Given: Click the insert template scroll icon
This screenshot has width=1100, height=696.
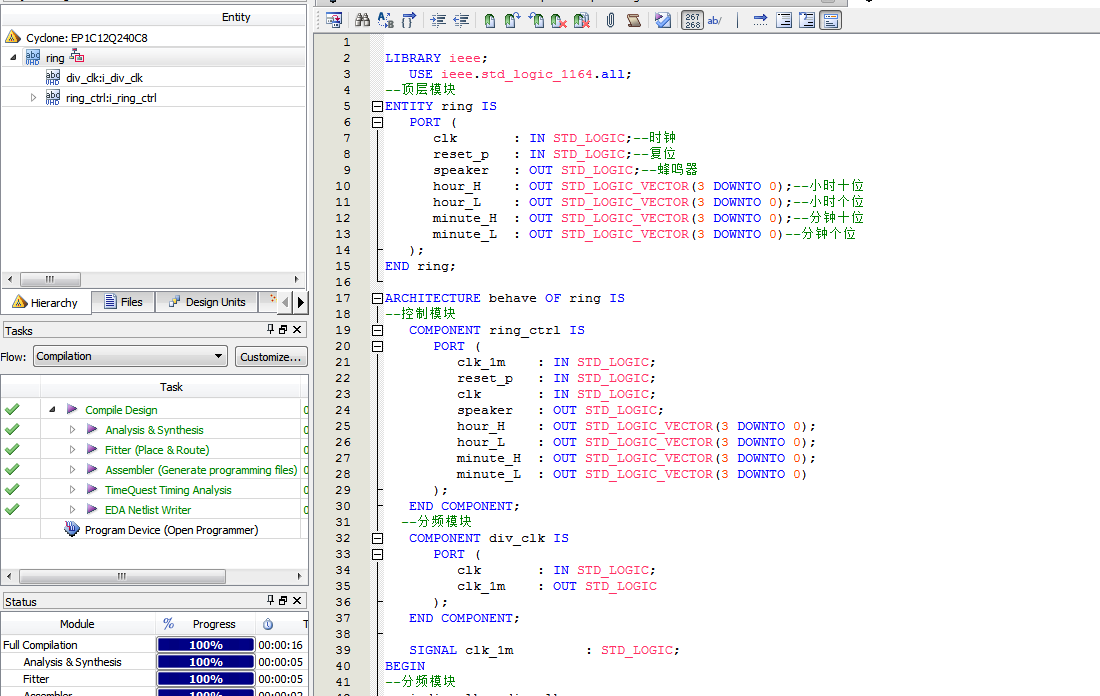Looking at the screenshot, I should [633, 20].
